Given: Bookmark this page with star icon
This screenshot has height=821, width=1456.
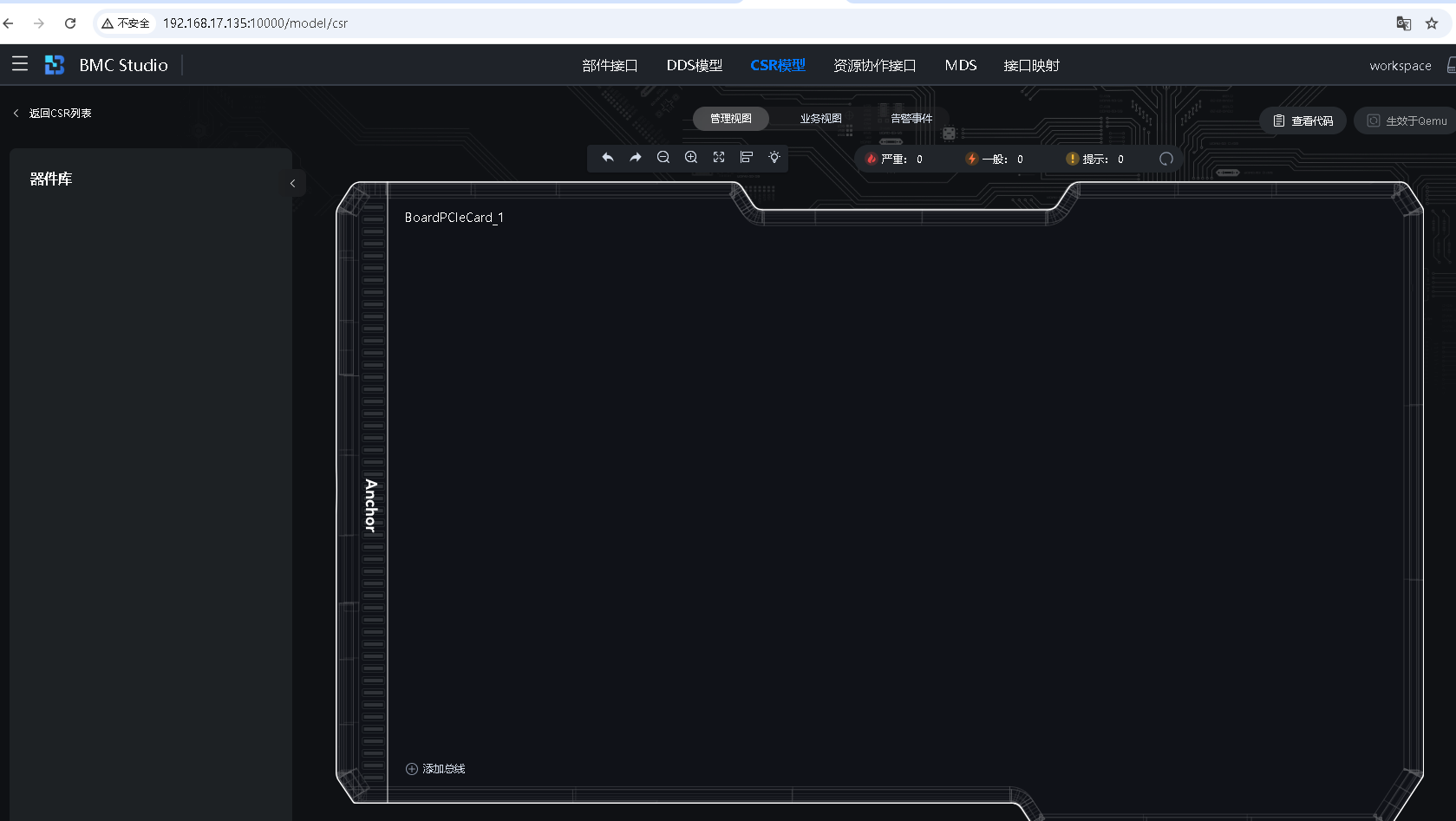Looking at the screenshot, I should point(1432,23).
